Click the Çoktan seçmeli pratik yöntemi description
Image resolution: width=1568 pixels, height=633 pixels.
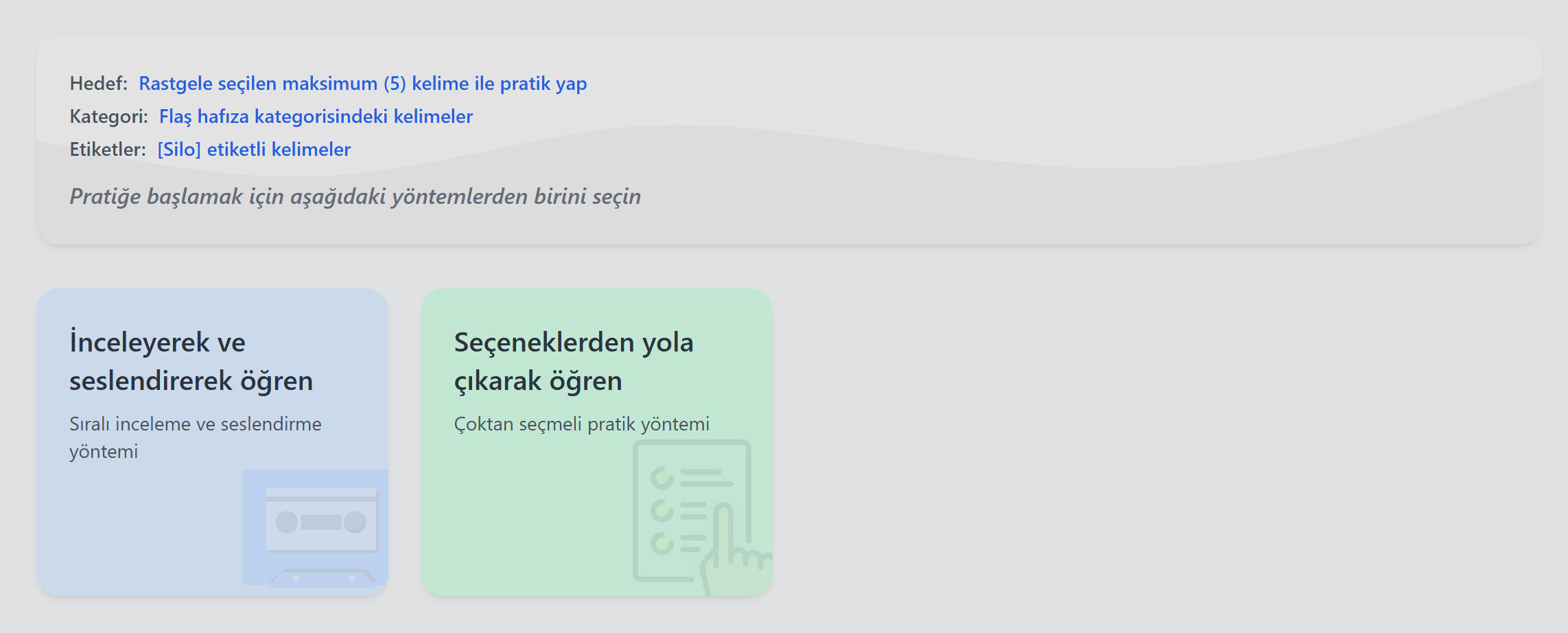[x=581, y=424]
